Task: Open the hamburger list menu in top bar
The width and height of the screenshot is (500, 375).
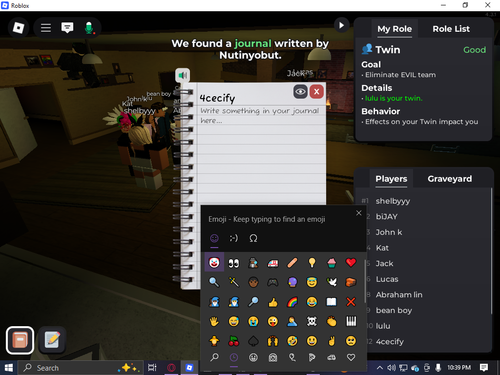Action: [x=46, y=28]
